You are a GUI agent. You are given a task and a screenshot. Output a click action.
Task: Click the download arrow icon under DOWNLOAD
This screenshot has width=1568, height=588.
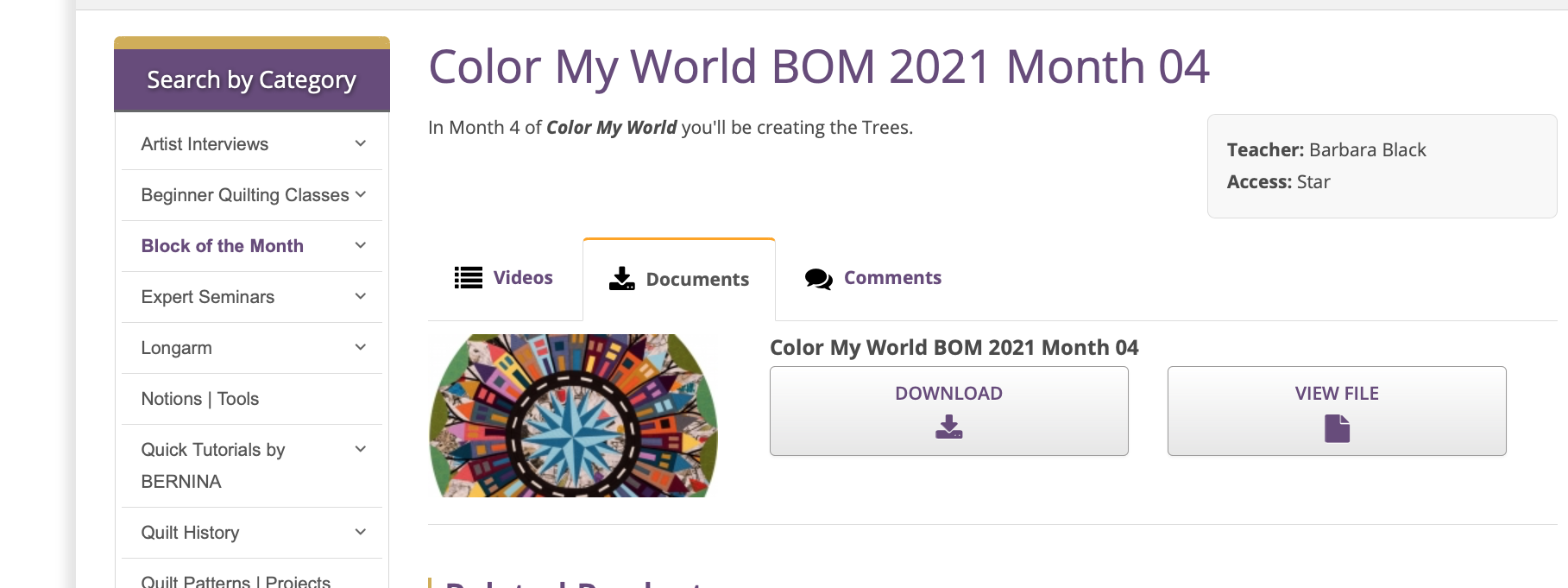pyautogui.click(x=948, y=427)
